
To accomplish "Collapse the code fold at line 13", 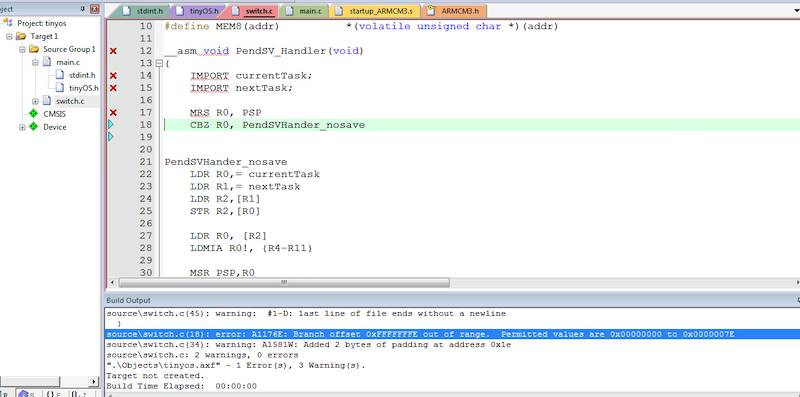I will 159,63.
